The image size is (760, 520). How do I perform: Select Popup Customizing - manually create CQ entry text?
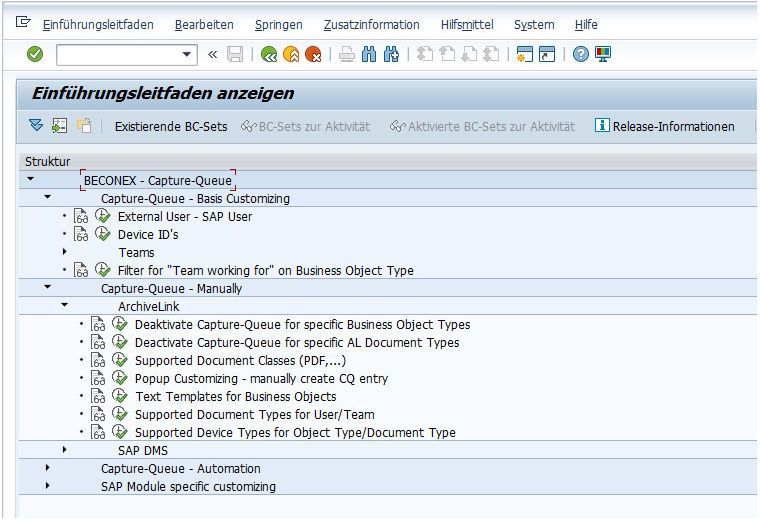[x=261, y=378]
